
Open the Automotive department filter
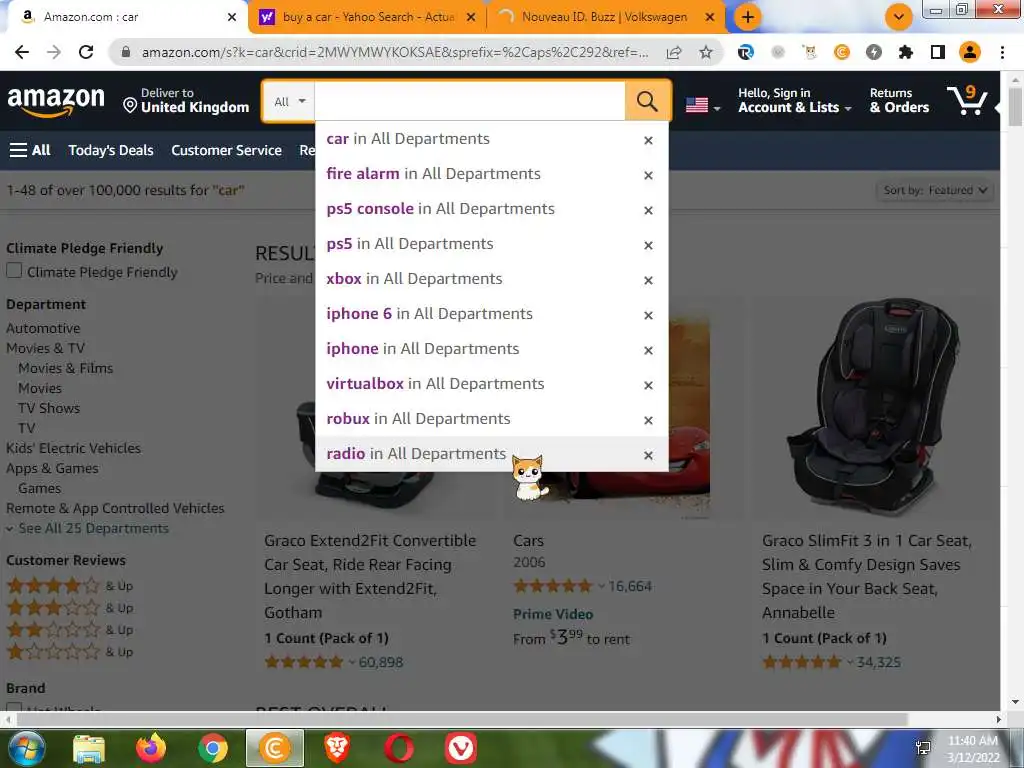(x=43, y=328)
